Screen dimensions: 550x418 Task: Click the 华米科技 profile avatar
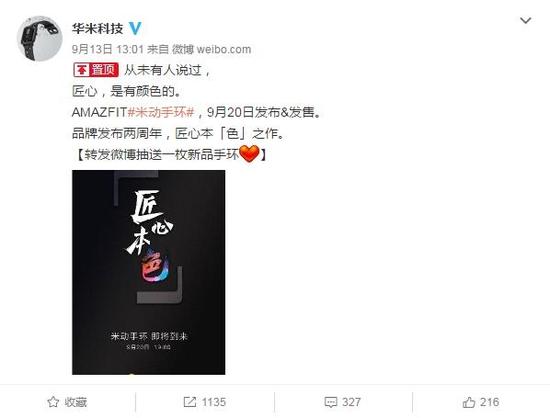[x=40, y=38]
